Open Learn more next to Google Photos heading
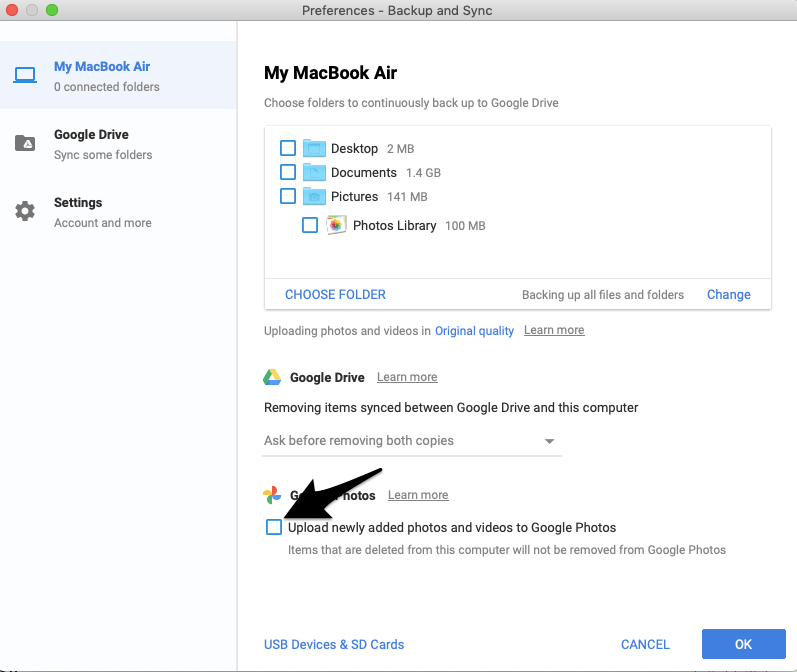 pyautogui.click(x=418, y=495)
